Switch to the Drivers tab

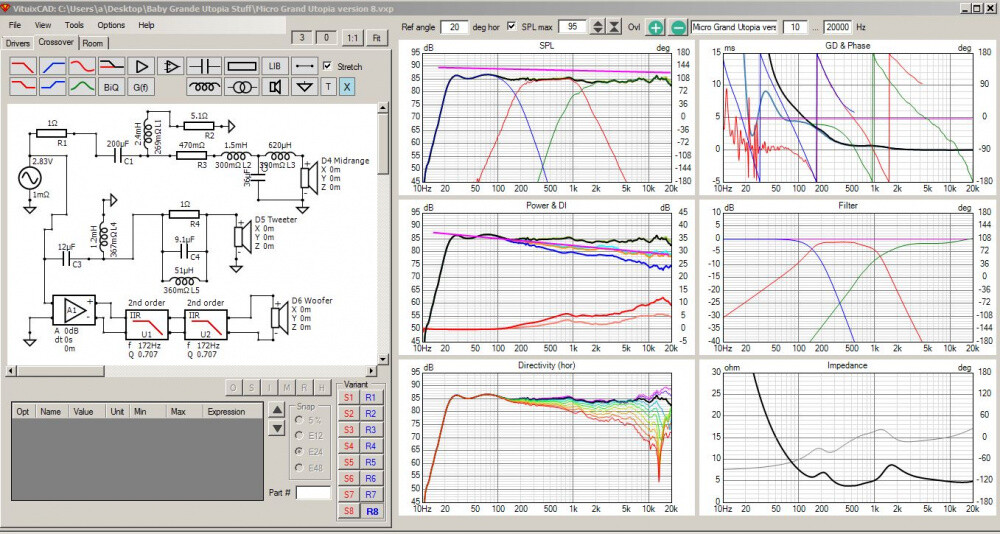point(17,43)
